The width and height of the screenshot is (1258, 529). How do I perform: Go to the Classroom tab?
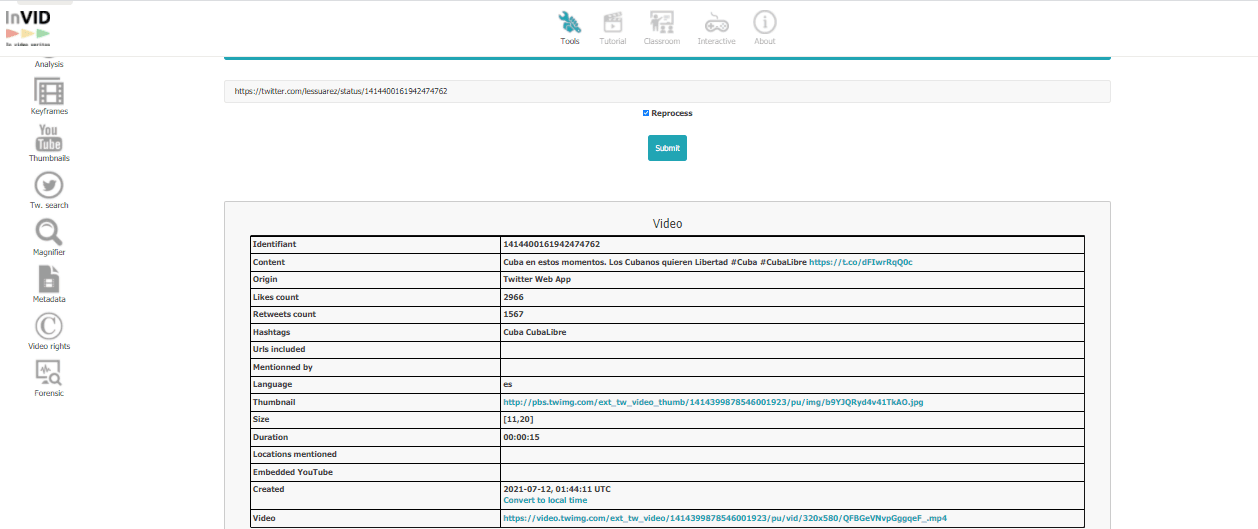click(661, 27)
